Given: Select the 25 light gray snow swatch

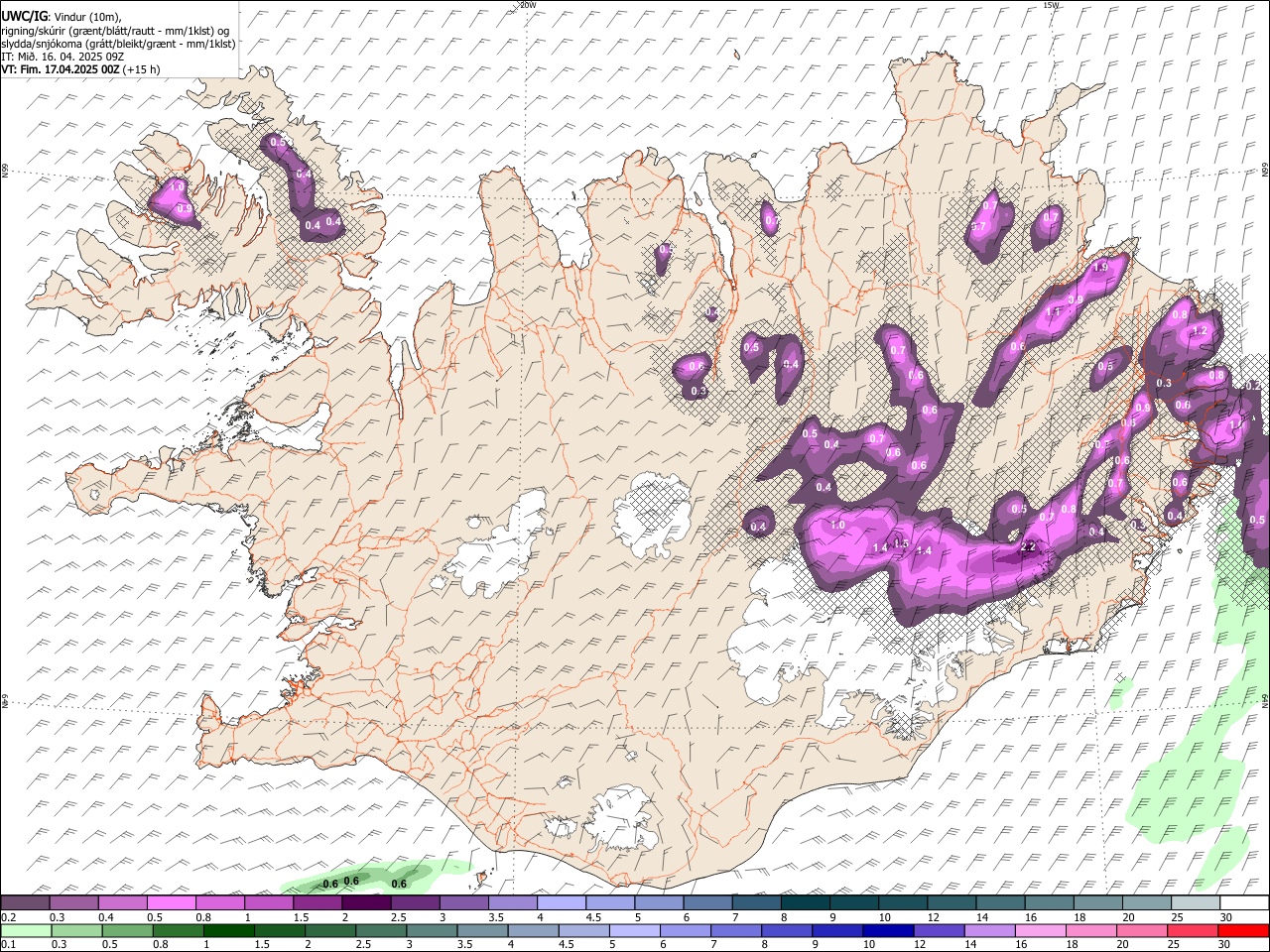Looking at the screenshot, I should click(1196, 902).
